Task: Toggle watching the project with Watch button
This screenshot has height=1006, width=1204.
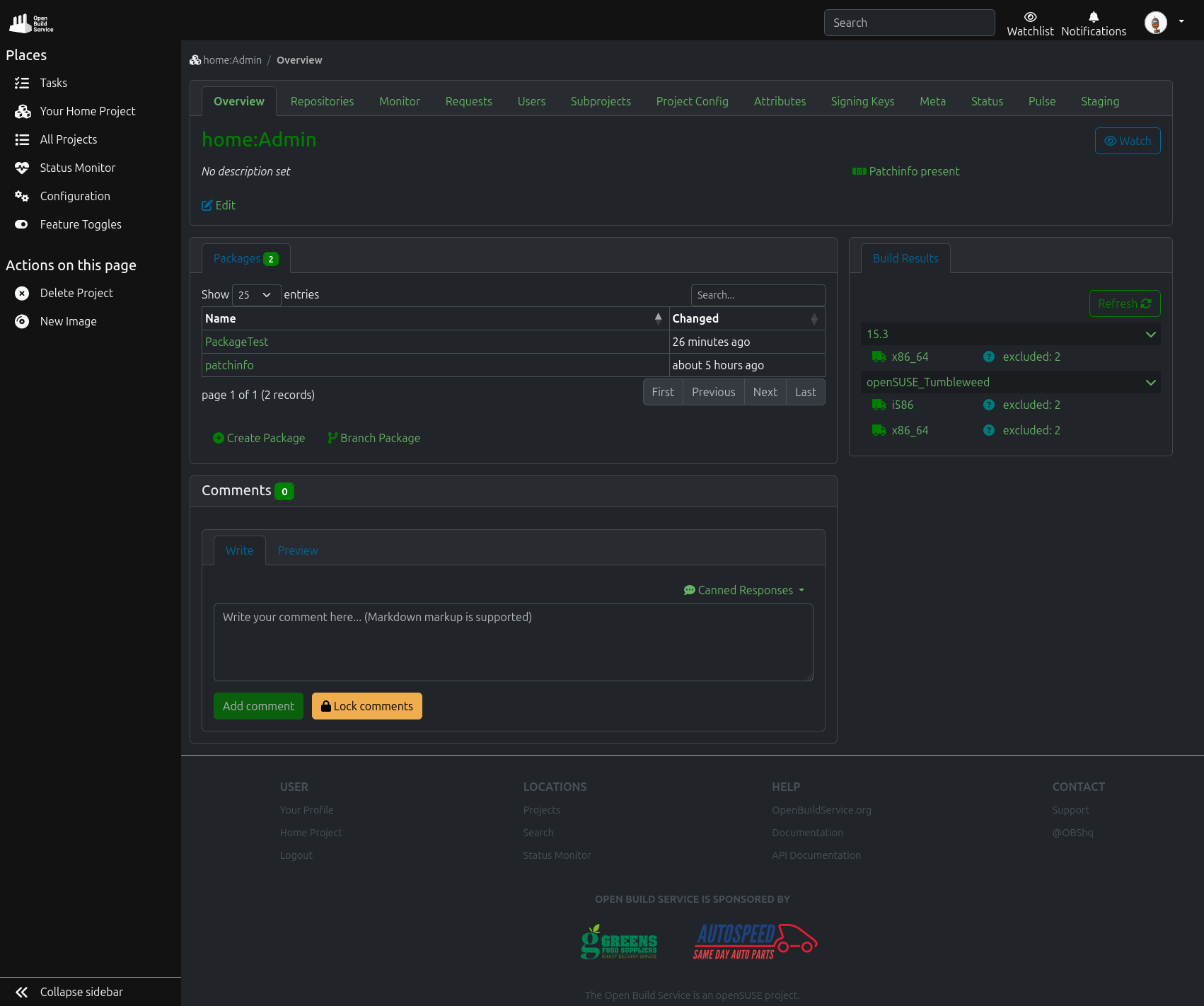Action: pyautogui.click(x=1128, y=141)
